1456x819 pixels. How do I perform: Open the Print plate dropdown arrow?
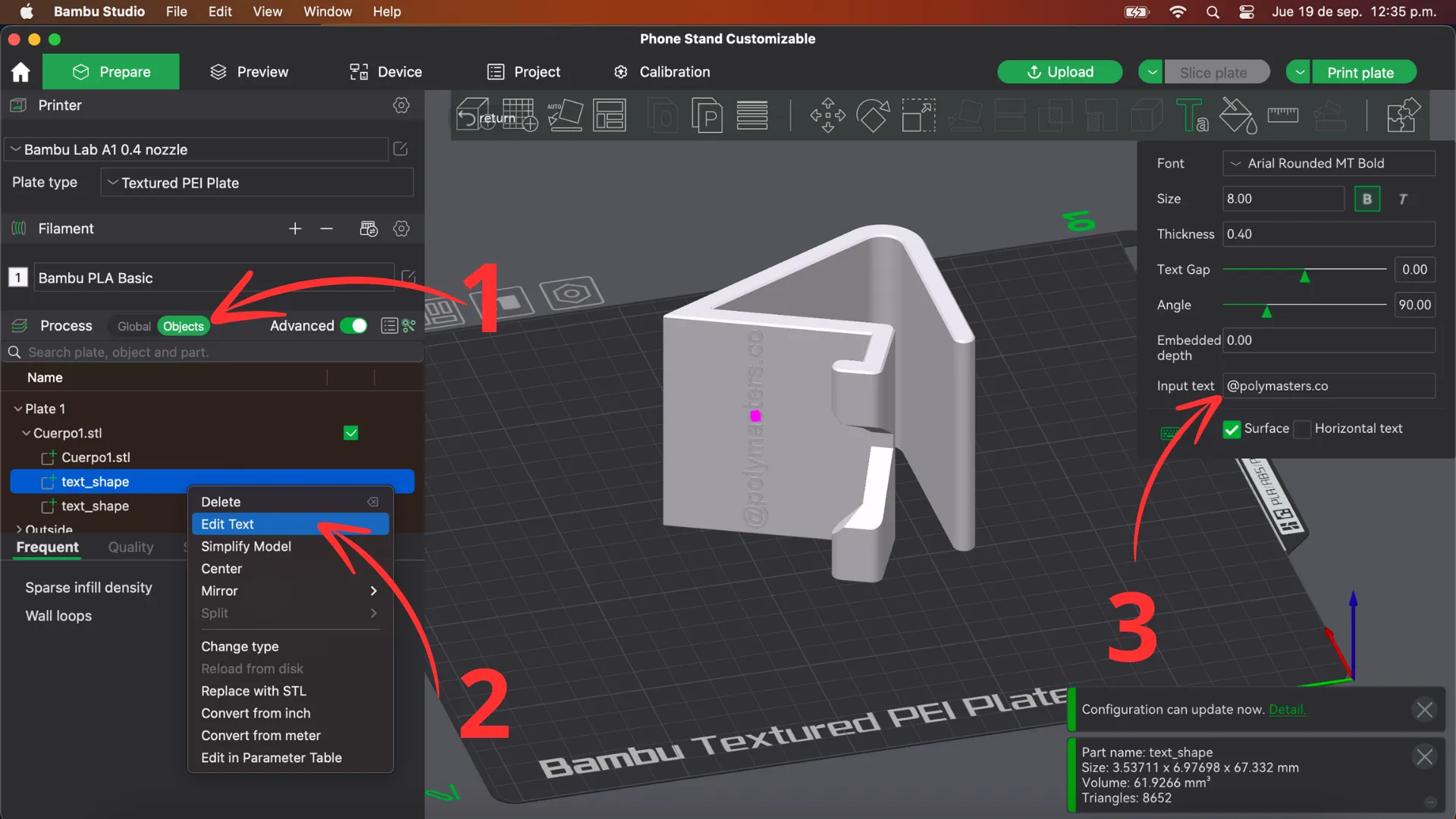1299,72
